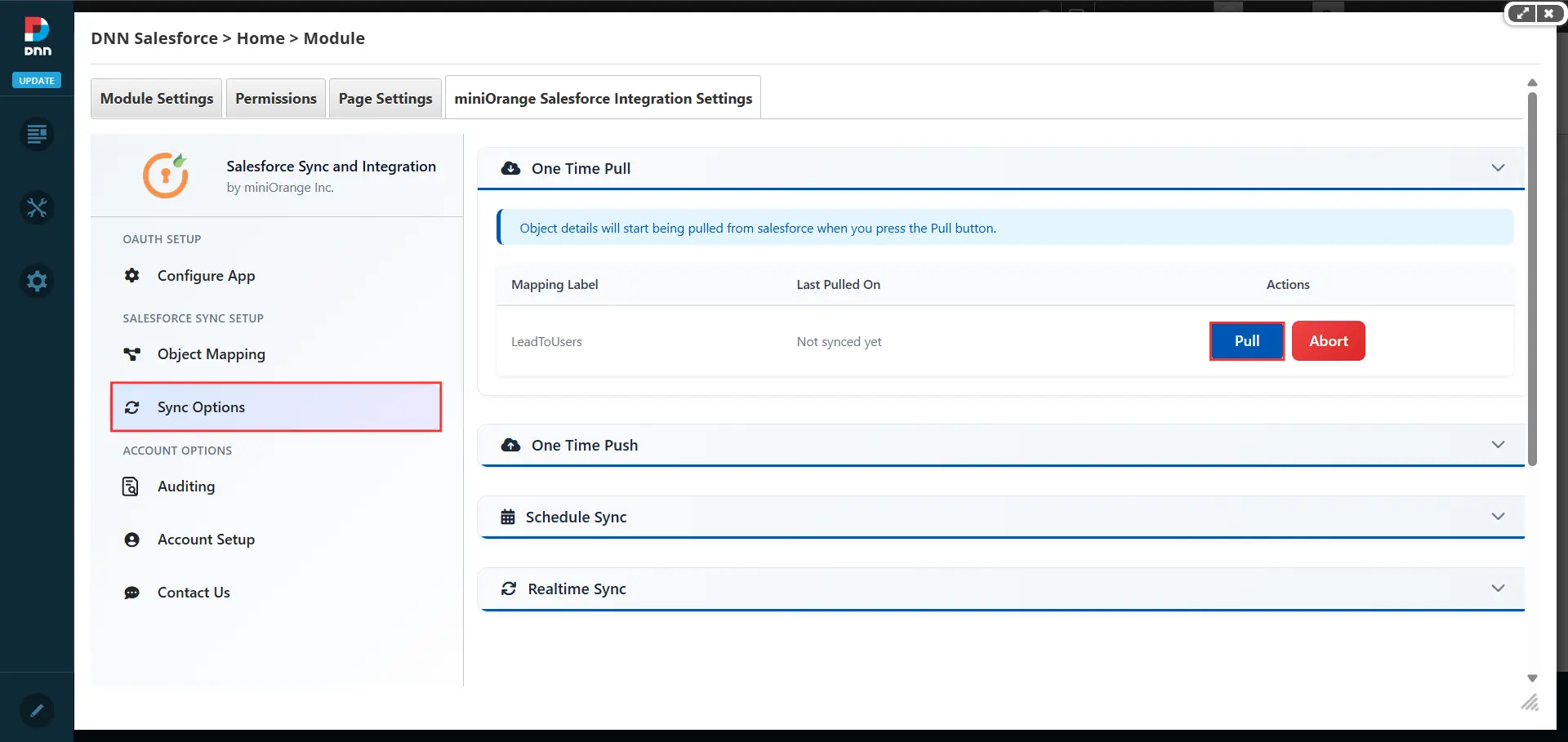Click the Sync Options refresh icon
This screenshot has width=1568, height=742.
[x=131, y=407]
